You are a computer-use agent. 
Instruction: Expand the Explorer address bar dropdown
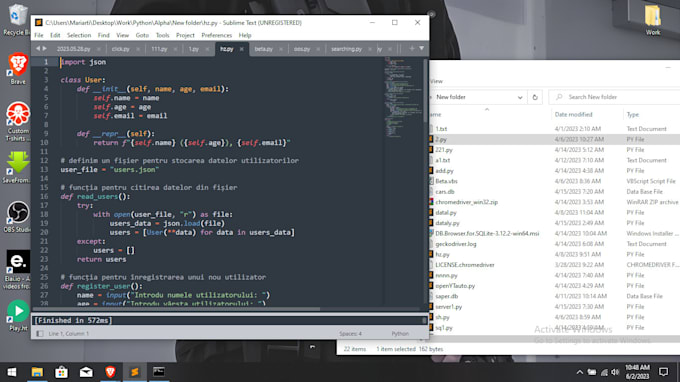520,97
